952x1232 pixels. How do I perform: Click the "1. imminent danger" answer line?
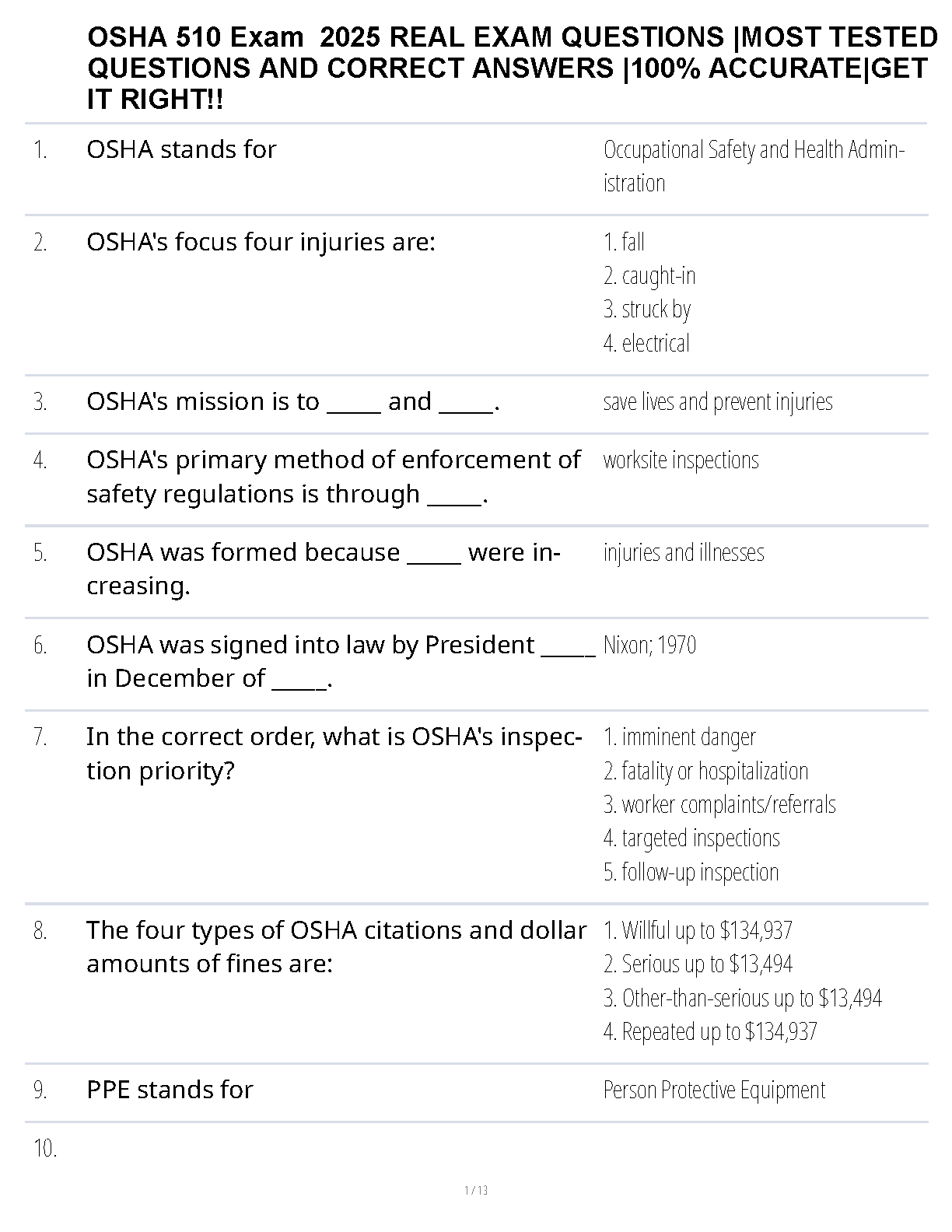679,737
